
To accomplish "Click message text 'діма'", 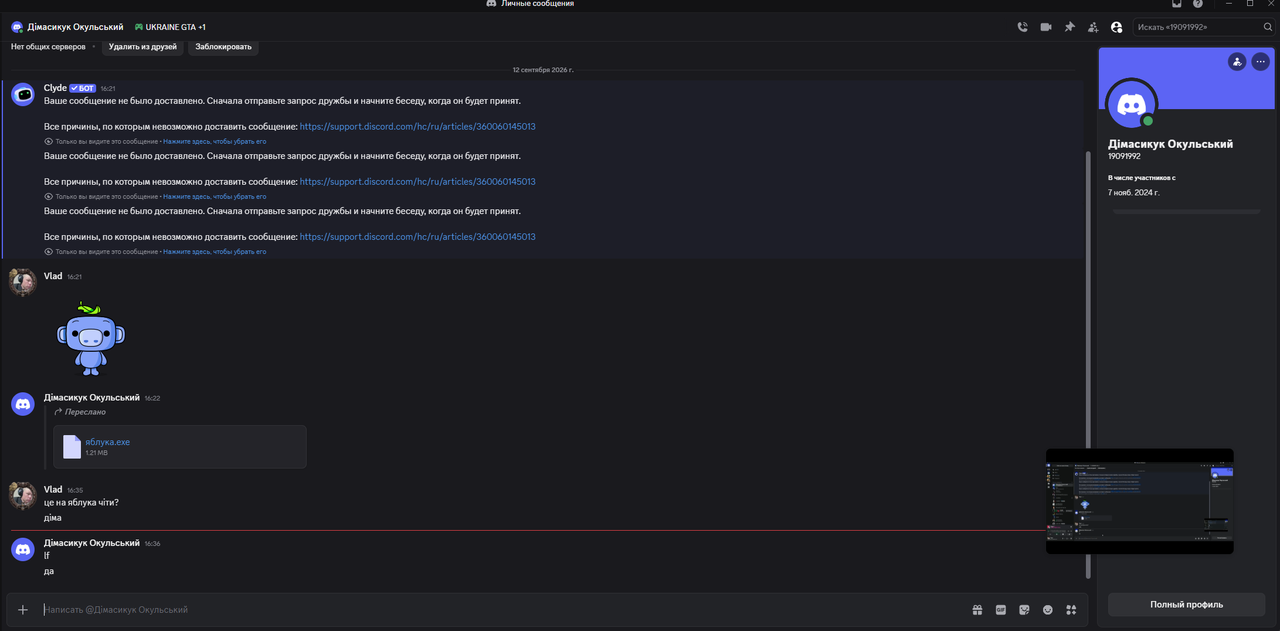I will (x=53, y=518).
